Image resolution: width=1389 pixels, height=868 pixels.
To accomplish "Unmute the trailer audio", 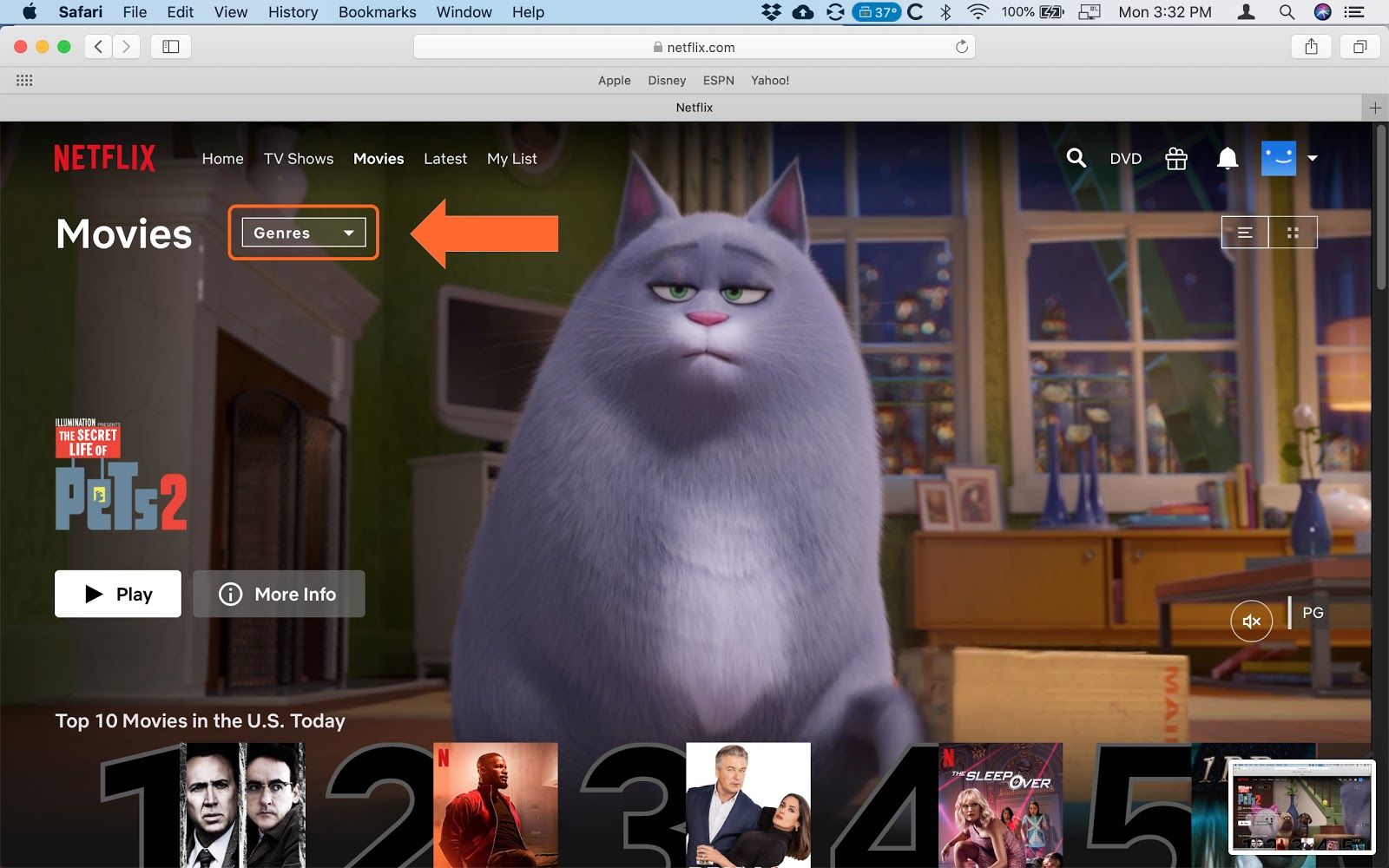I will [1251, 621].
